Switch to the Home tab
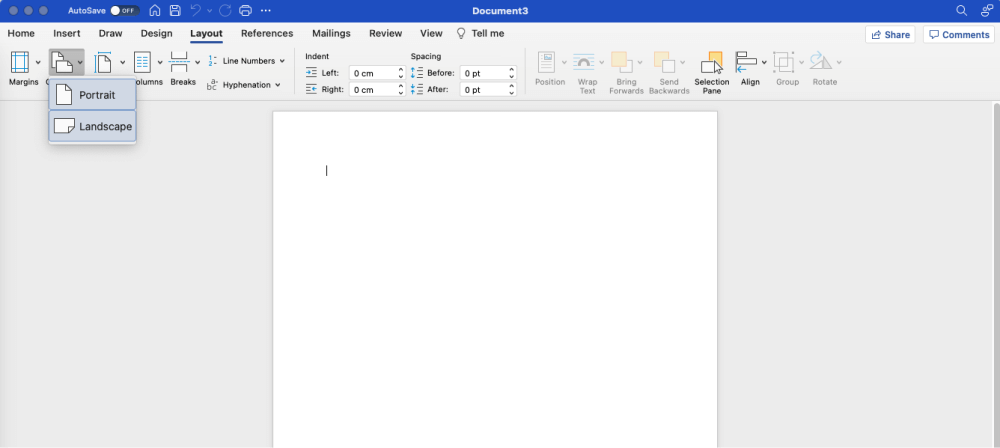Image resolution: width=1000 pixels, height=448 pixels. point(21,33)
